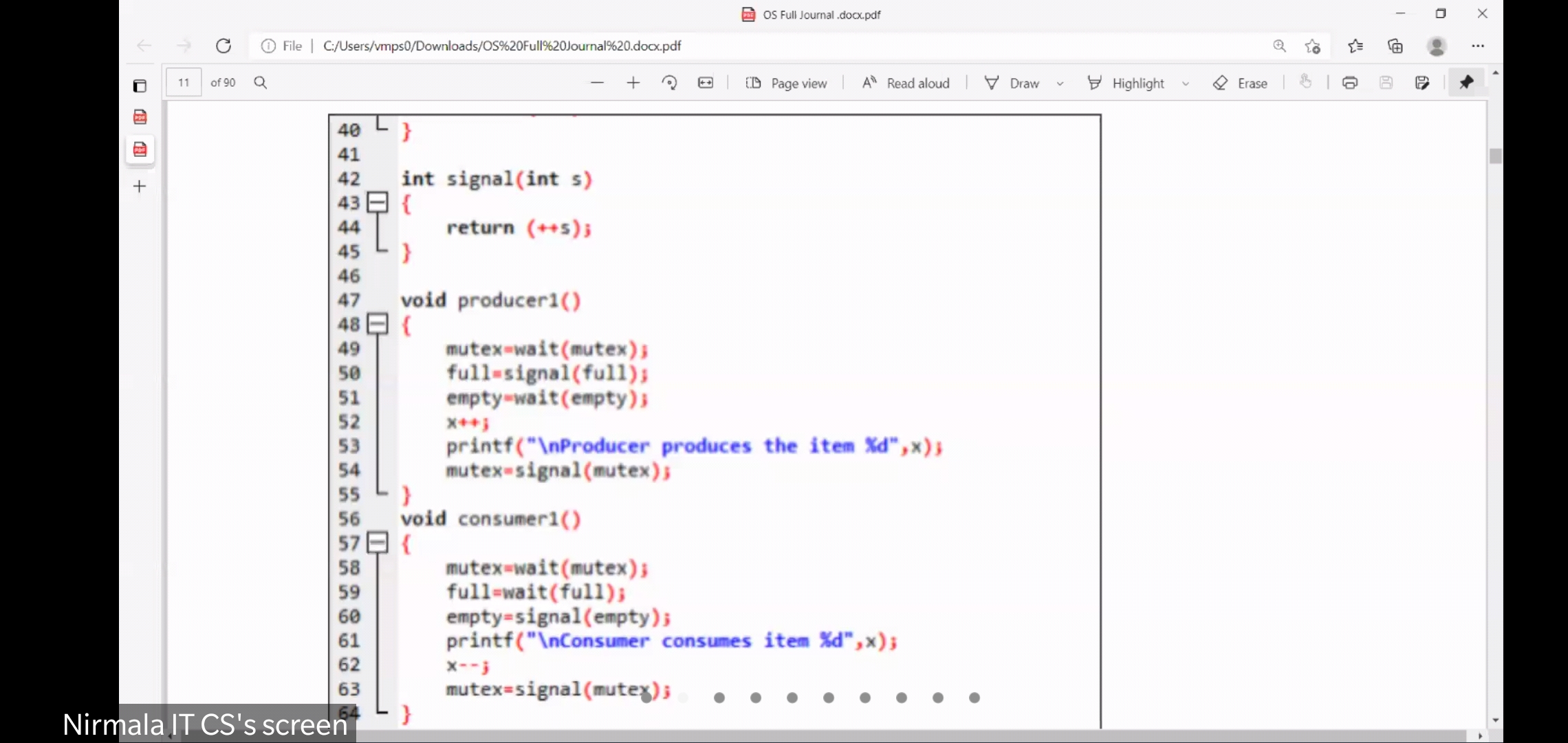Click the zoom out minus icon
Viewport: 1568px width, 743px height.
click(596, 83)
